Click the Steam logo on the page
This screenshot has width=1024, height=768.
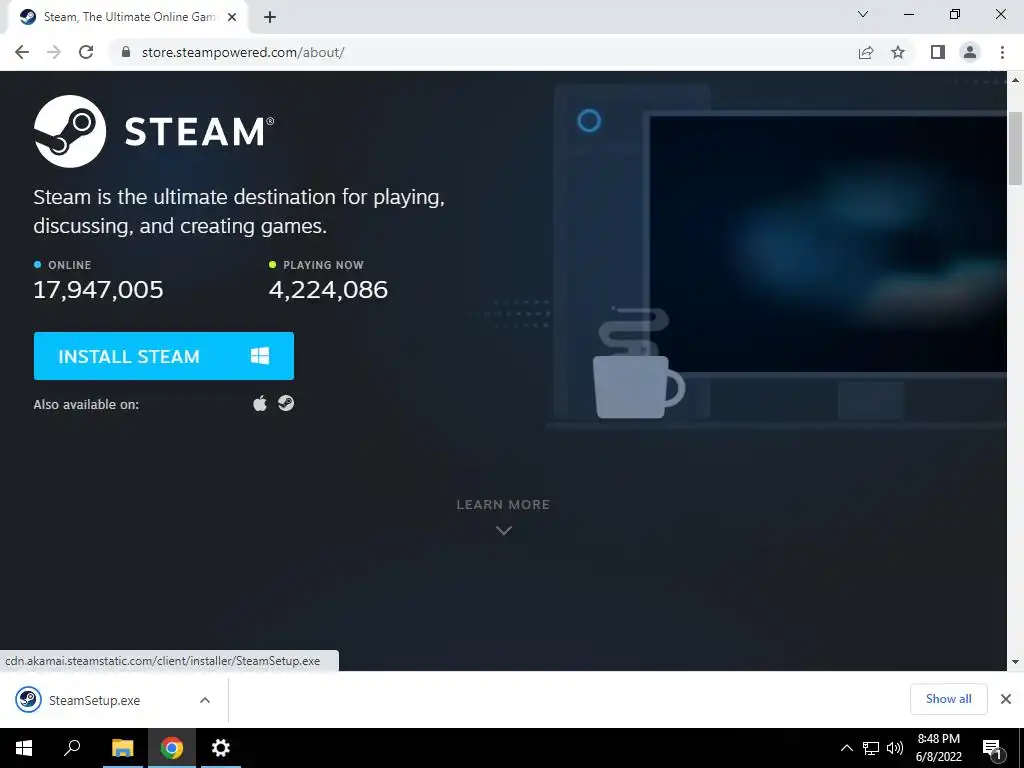coord(154,131)
